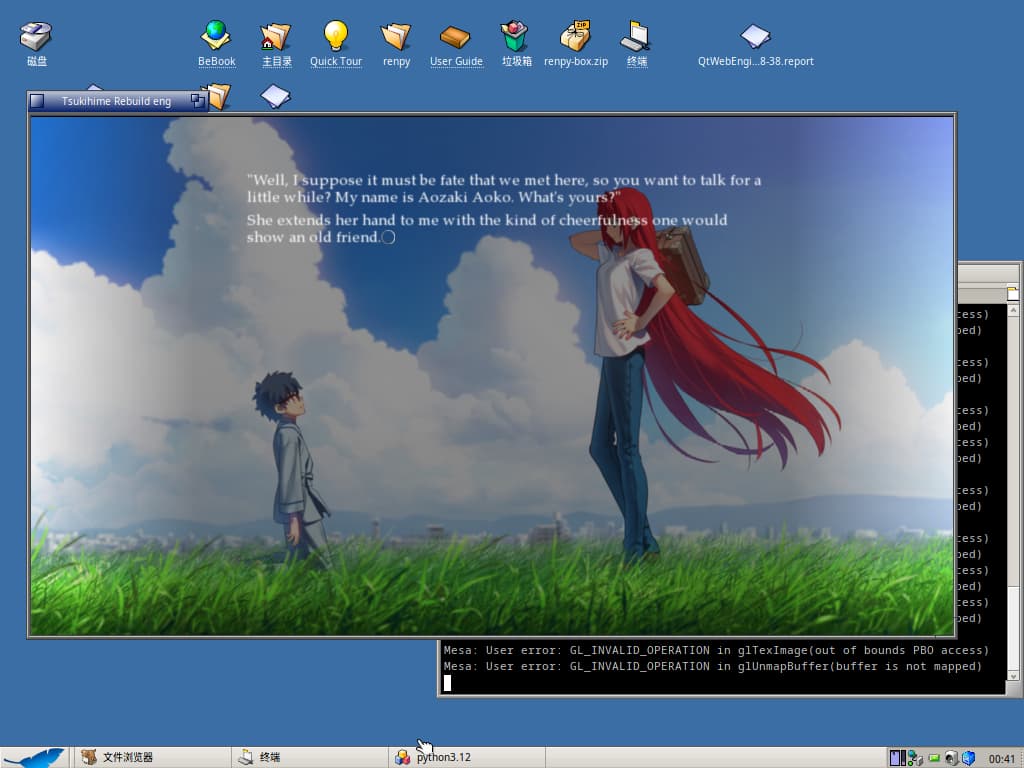This screenshot has height=768, width=1024.
Task: Switch to 文件浏览器 in the Deskbar
Action: pos(152,758)
